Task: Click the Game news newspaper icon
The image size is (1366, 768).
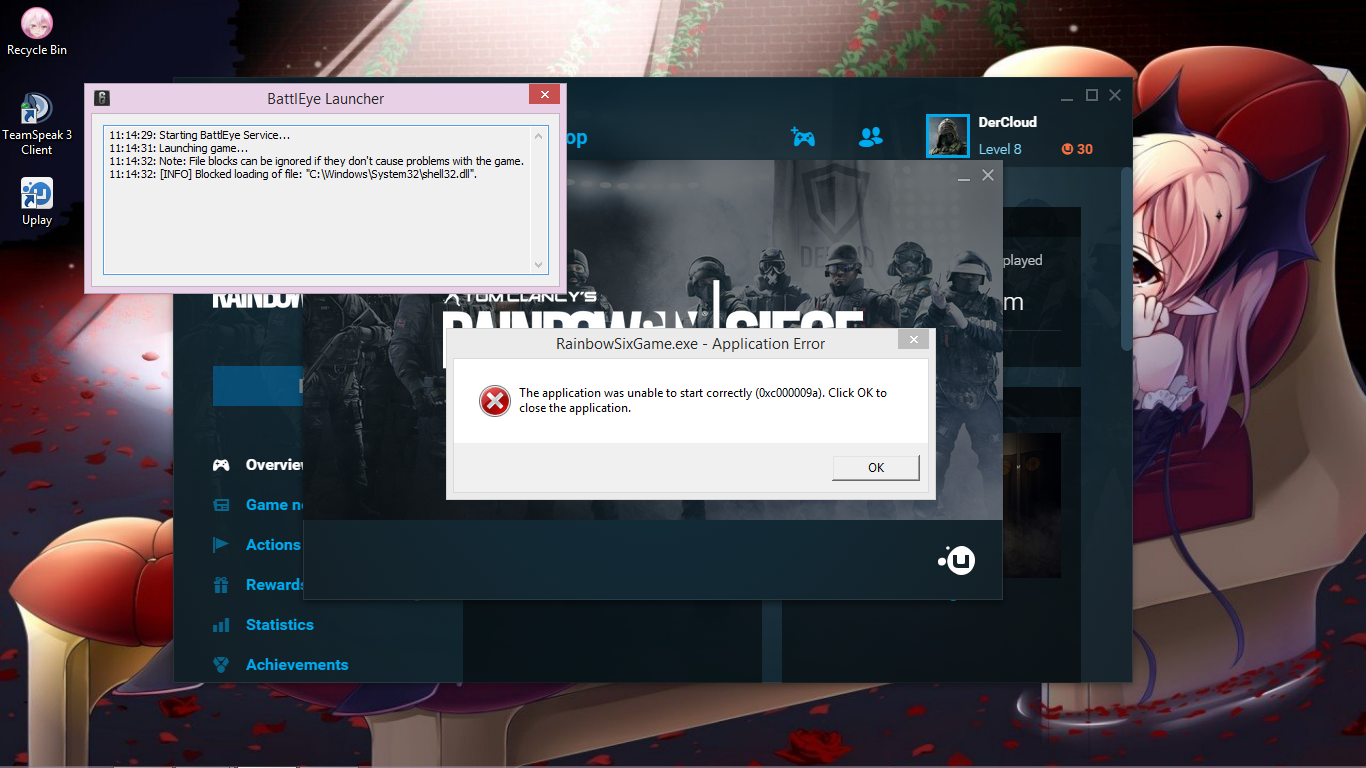Action: click(x=221, y=505)
